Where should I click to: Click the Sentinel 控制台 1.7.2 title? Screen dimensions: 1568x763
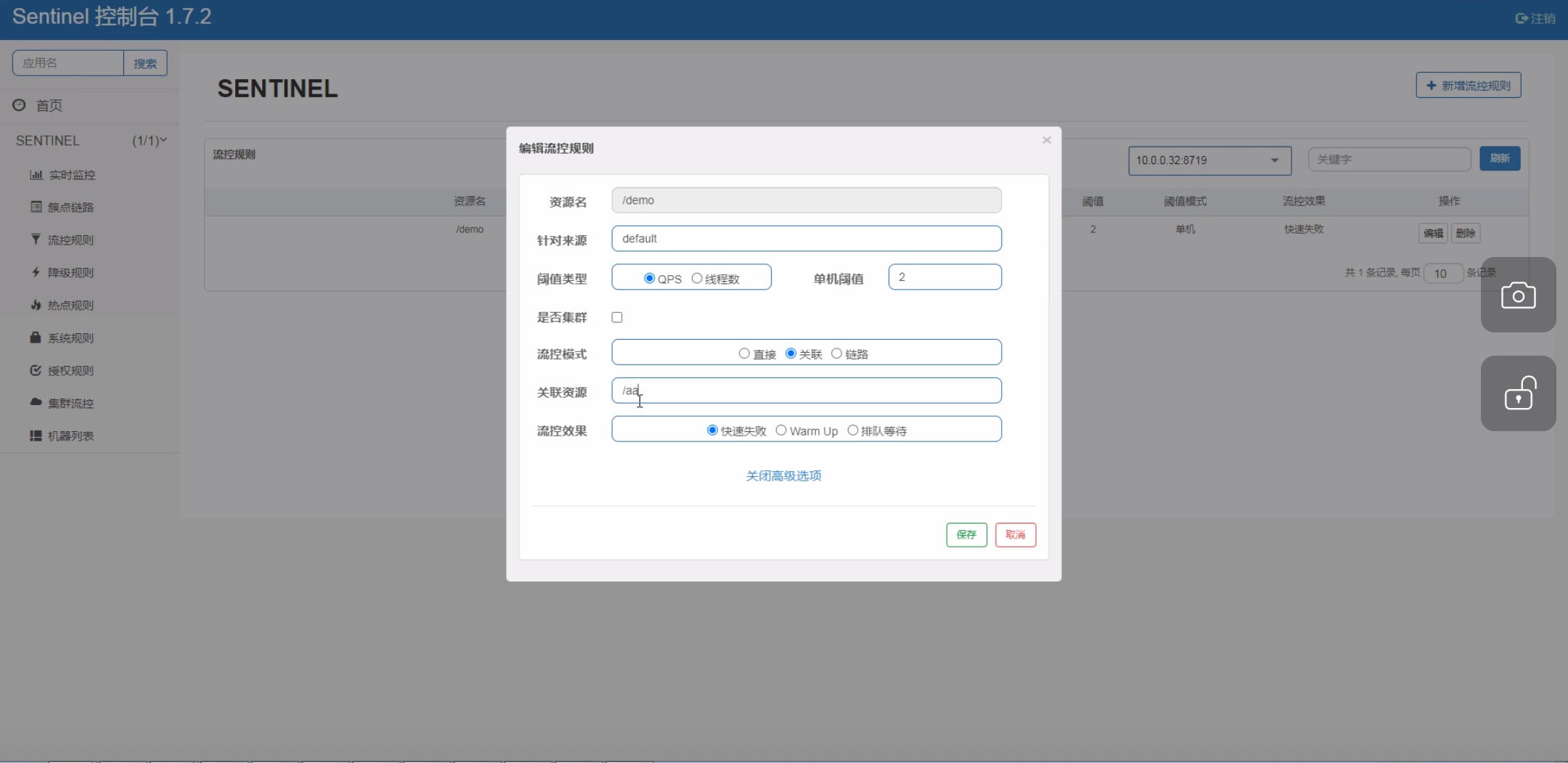point(112,17)
